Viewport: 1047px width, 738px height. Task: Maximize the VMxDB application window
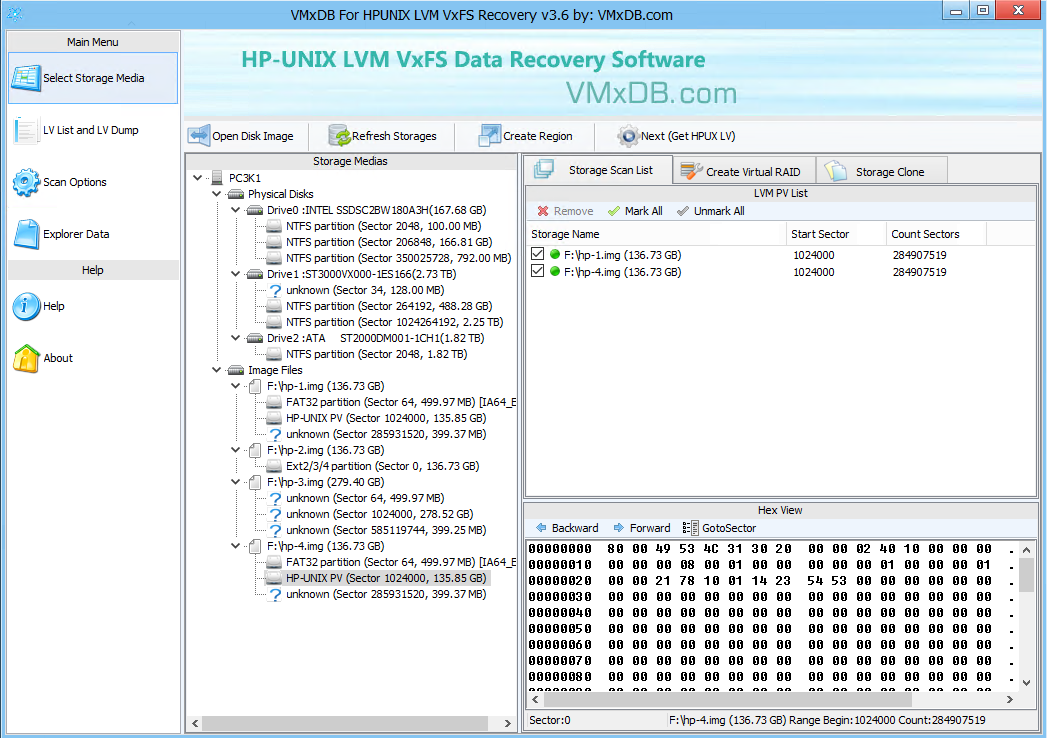point(983,10)
